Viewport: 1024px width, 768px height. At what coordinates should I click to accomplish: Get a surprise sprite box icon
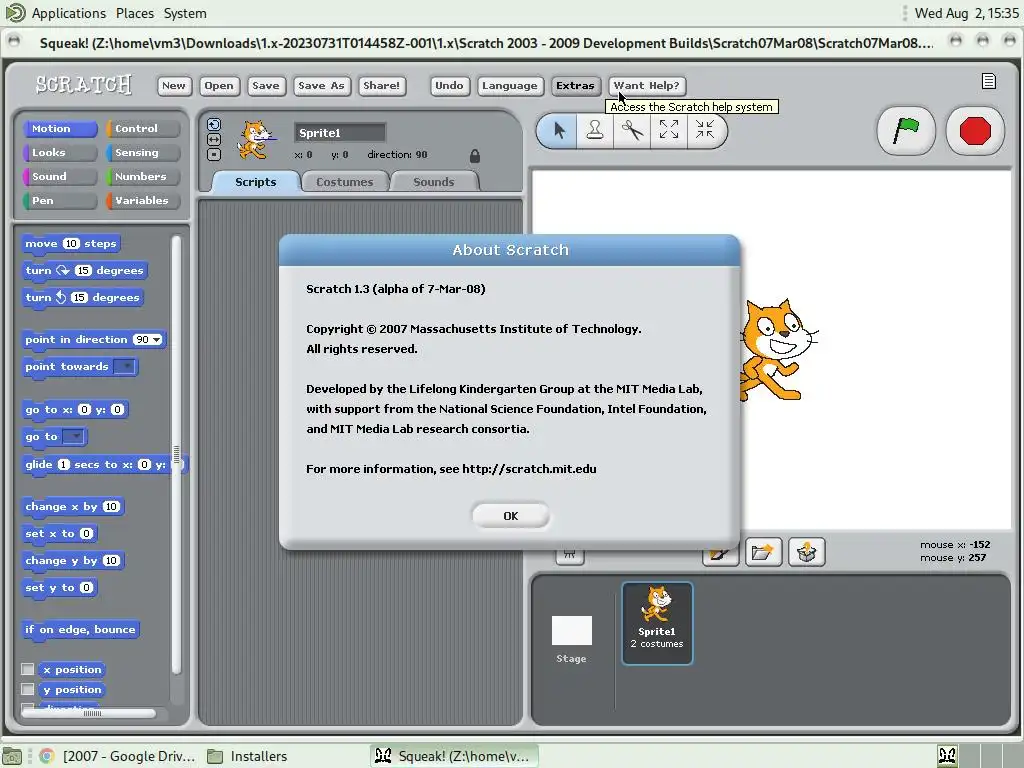pyautogui.click(x=807, y=552)
